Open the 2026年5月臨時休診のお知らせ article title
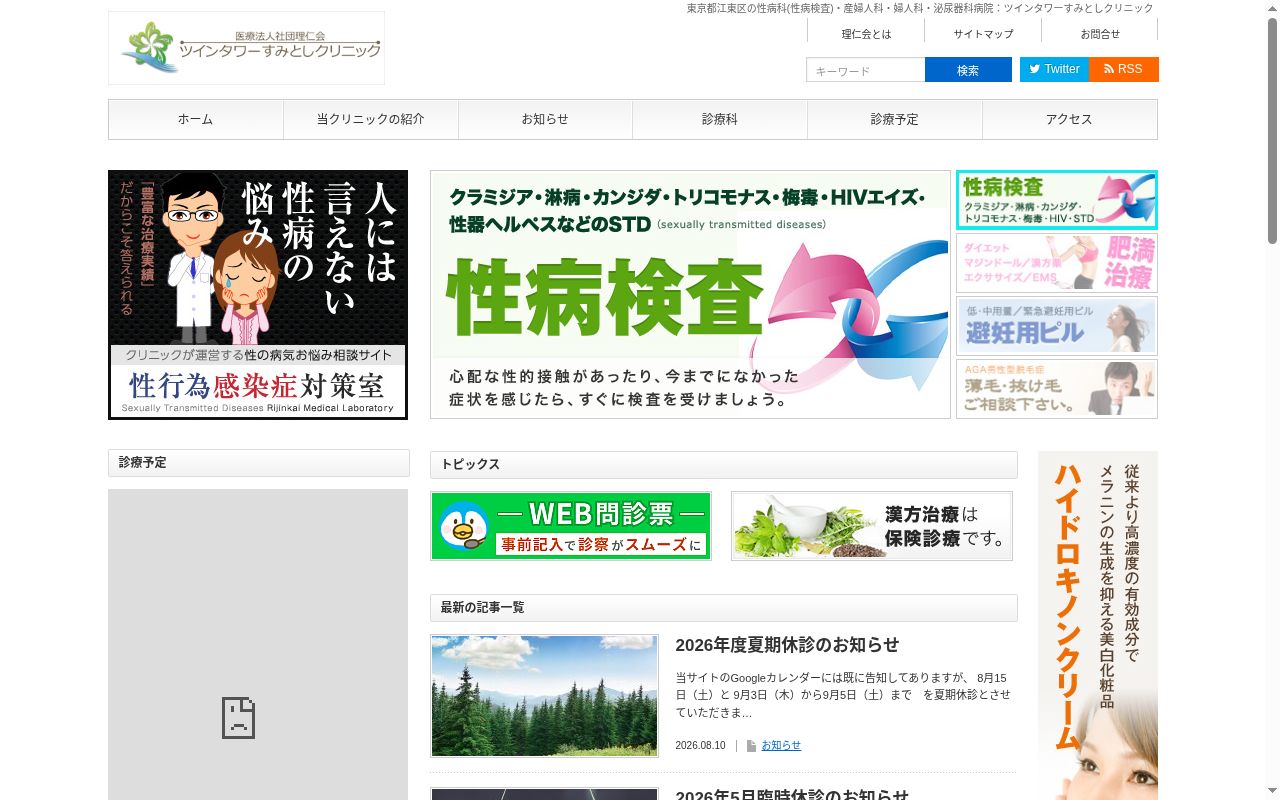Image resolution: width=1280 pixels, height=800 pixels. pos(792,795)
